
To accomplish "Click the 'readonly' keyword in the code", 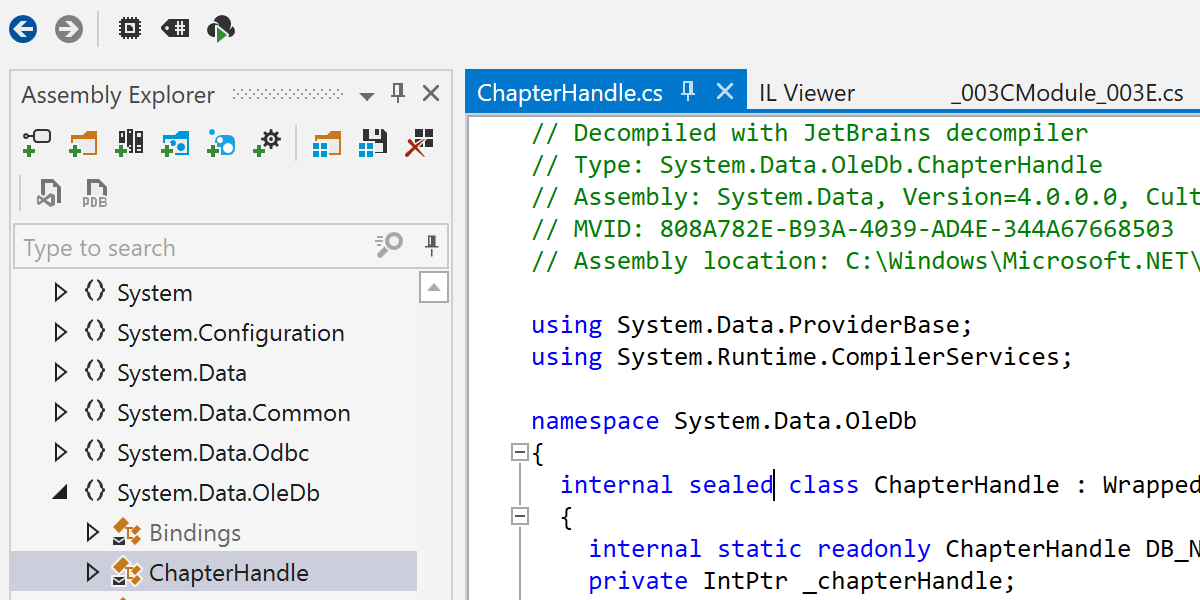I will point(874,549).
